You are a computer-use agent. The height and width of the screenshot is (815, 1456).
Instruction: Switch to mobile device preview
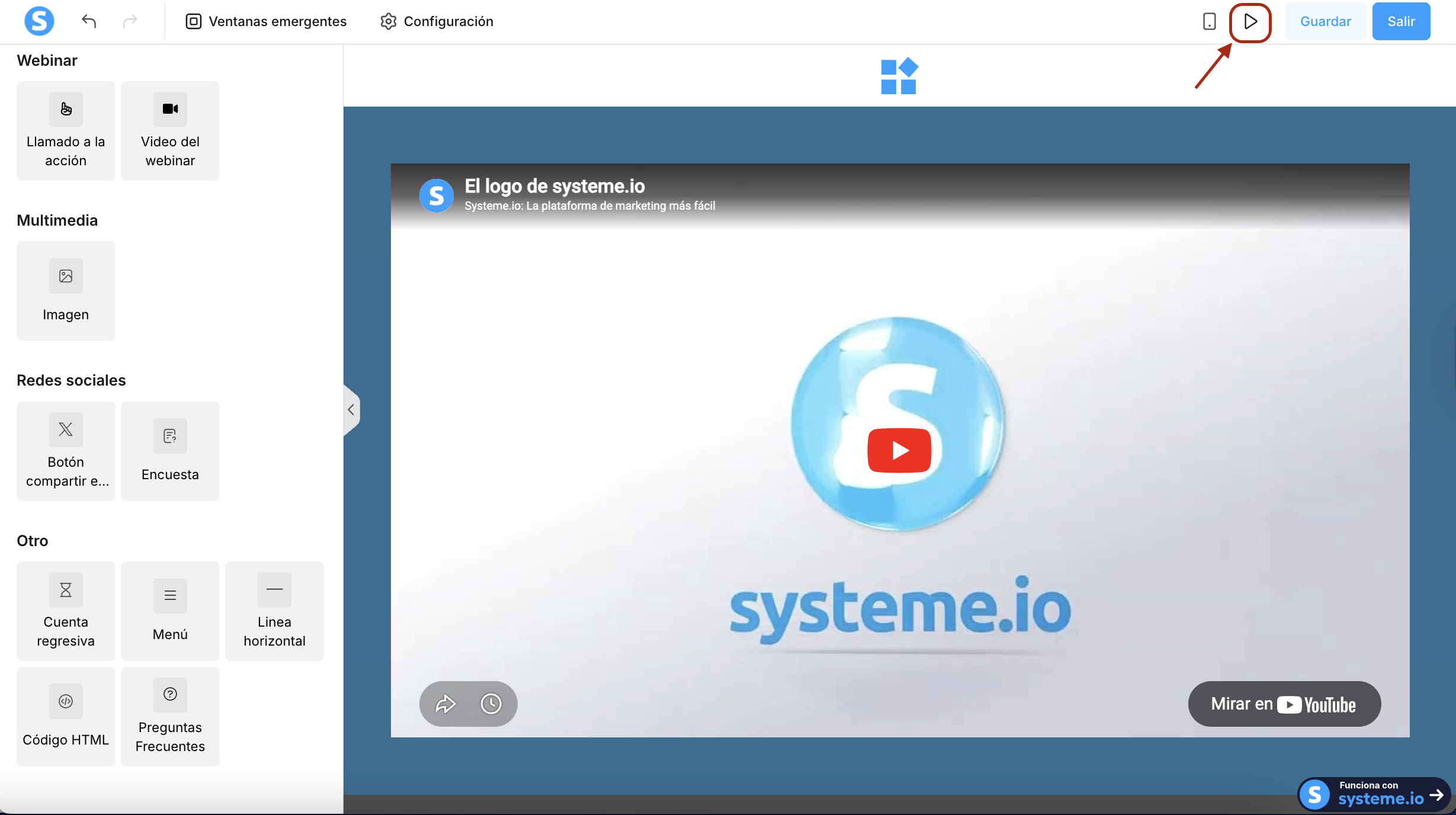[1209, 21]
